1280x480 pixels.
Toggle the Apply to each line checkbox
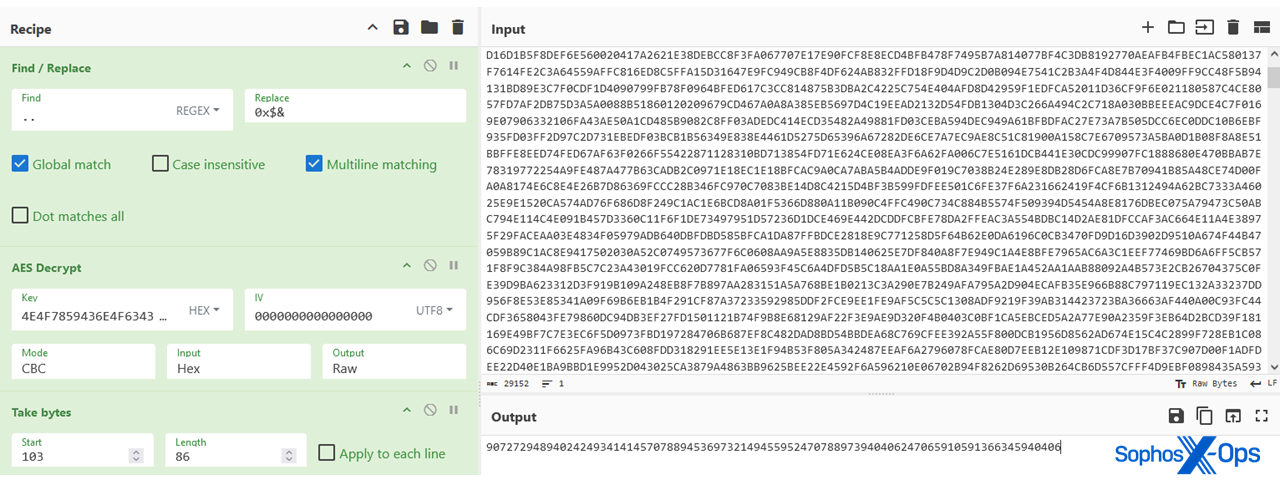pyautogui.click(x=326, y=453)
